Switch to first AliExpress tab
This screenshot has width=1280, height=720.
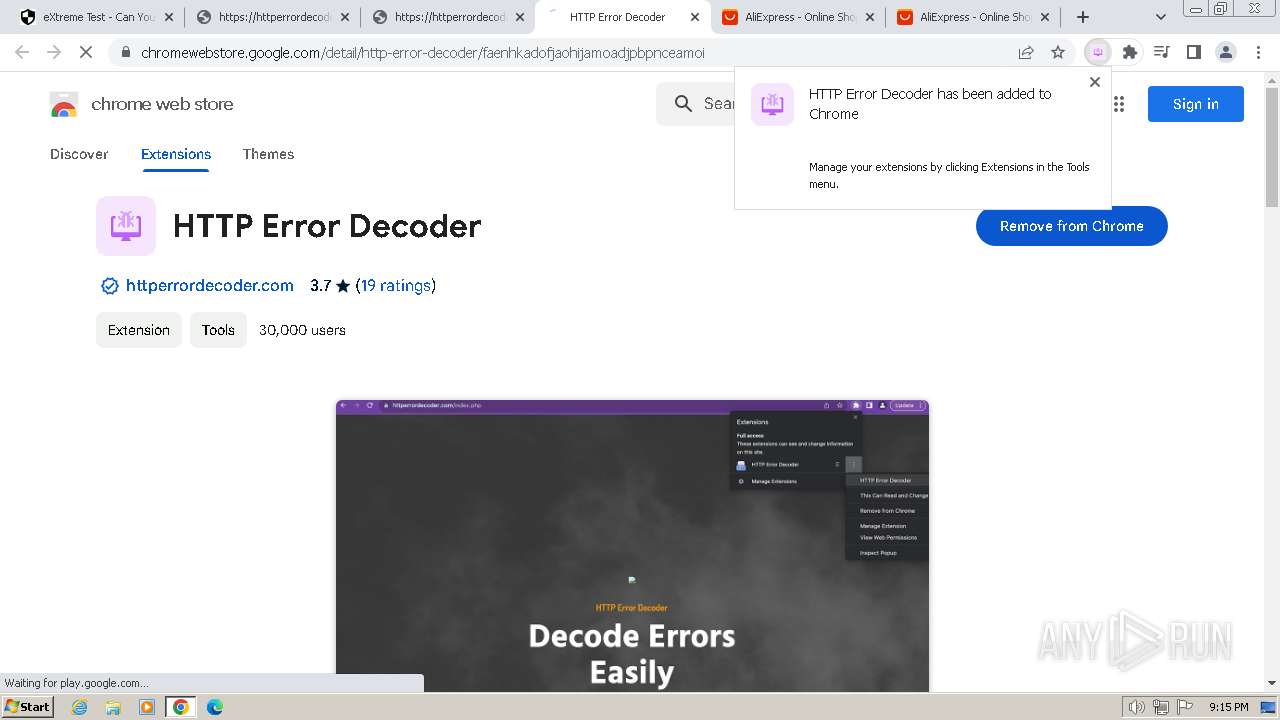pos(797,17)
